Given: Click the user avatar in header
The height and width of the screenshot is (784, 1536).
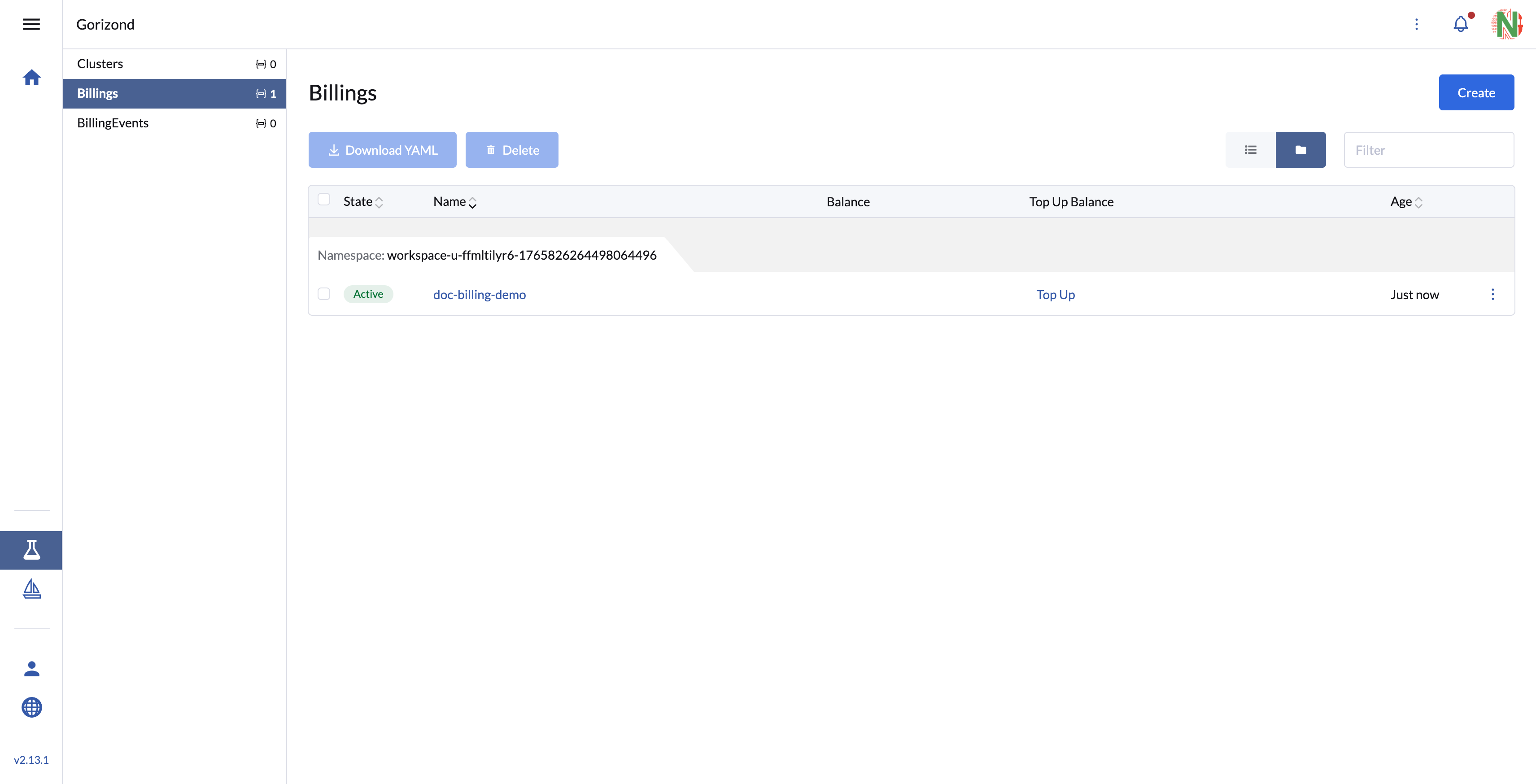Looking at the screenshot, I should click(x=1507, y=25).
